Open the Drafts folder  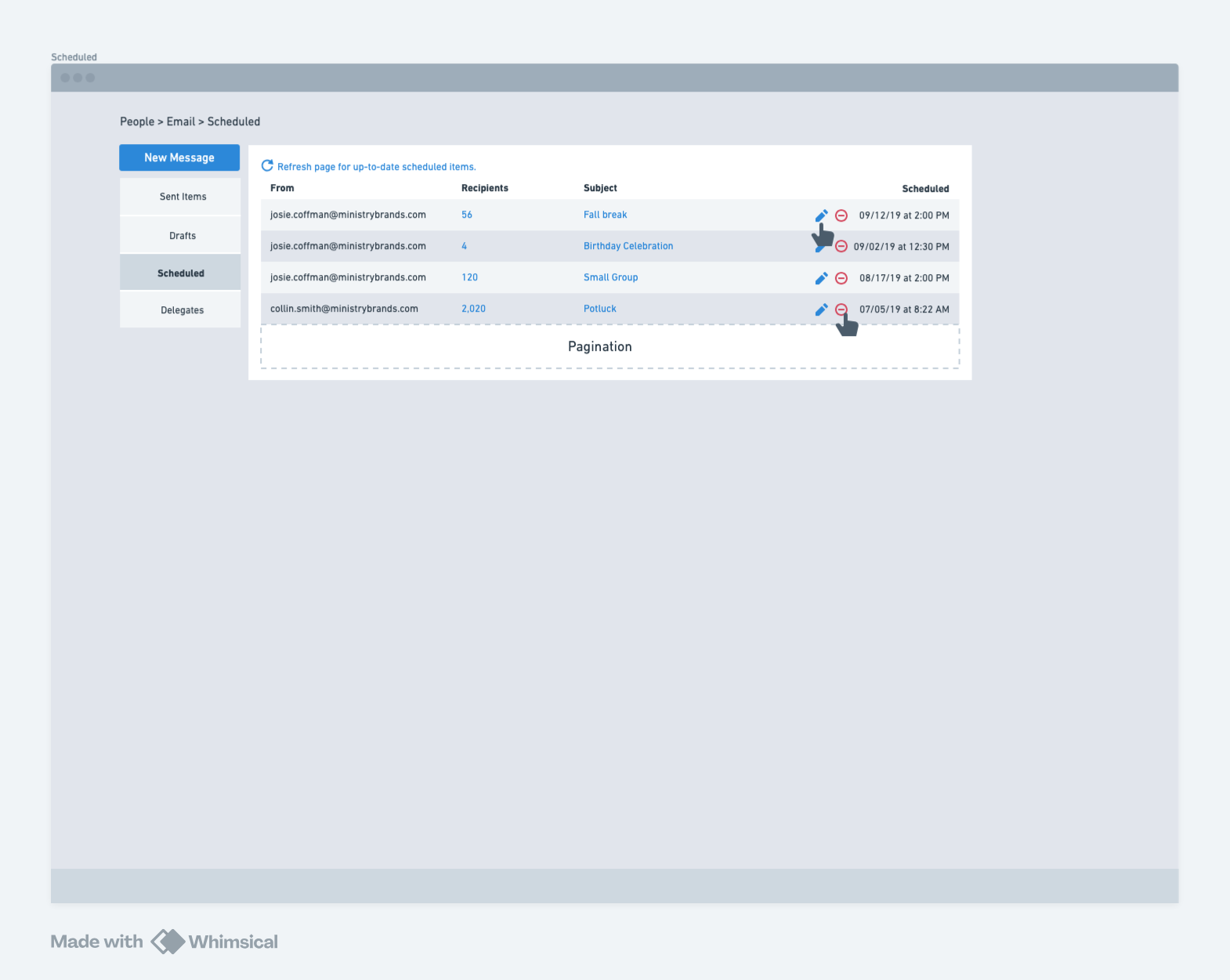(180, 236)
